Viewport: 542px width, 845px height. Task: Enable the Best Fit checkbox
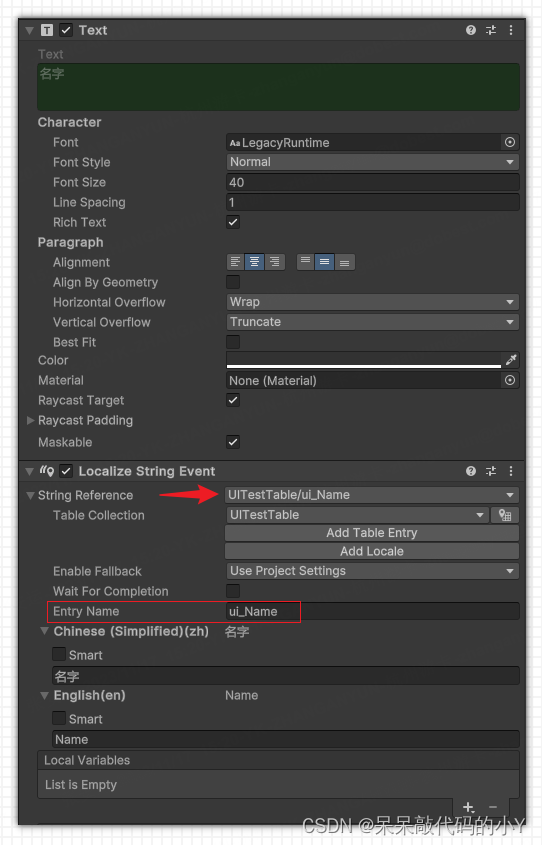(x=233, y=342)
